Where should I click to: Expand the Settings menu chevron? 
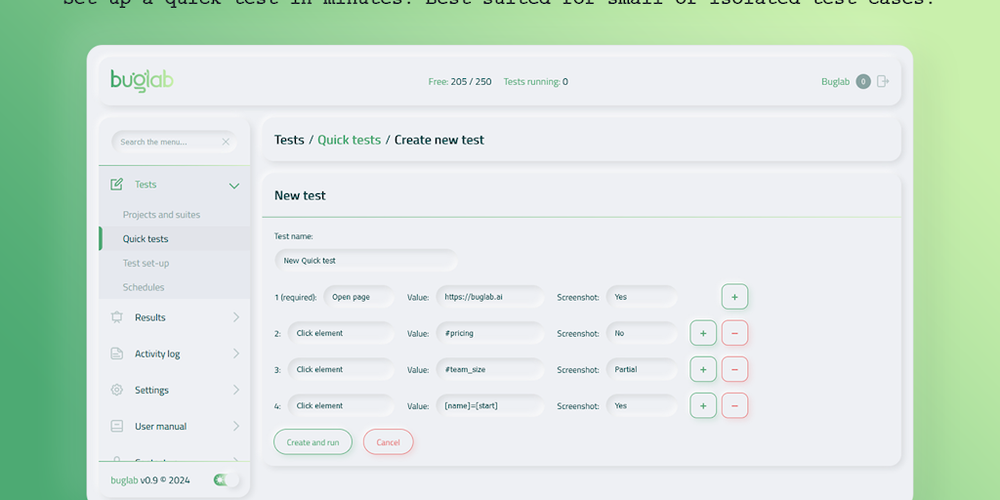pyautogui.click(x=236, y=390)
